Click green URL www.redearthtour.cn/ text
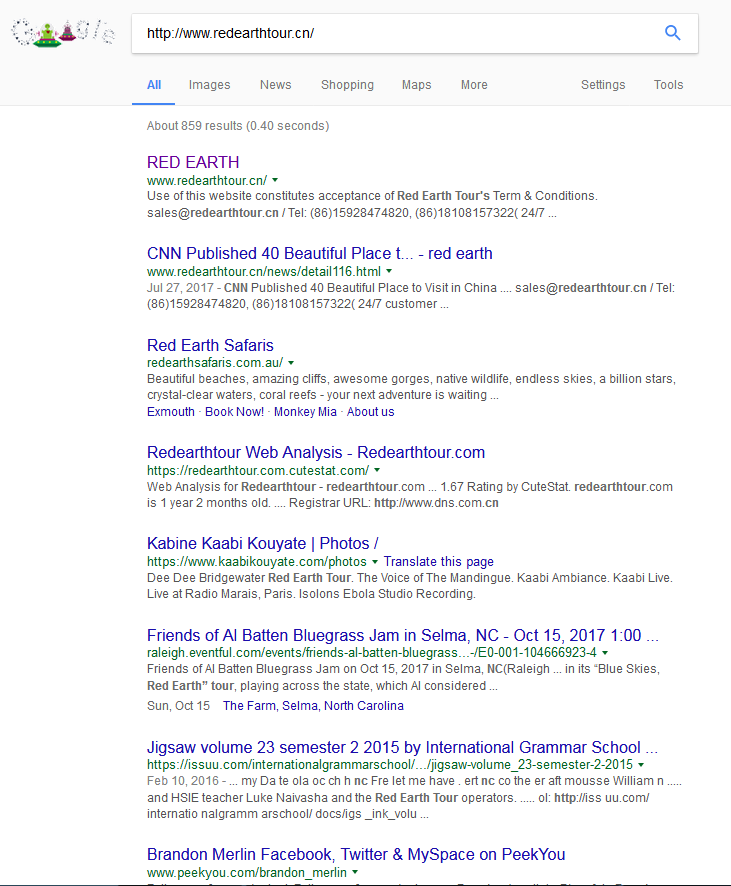This screenshot has height=886, width=731. [207, 180]
